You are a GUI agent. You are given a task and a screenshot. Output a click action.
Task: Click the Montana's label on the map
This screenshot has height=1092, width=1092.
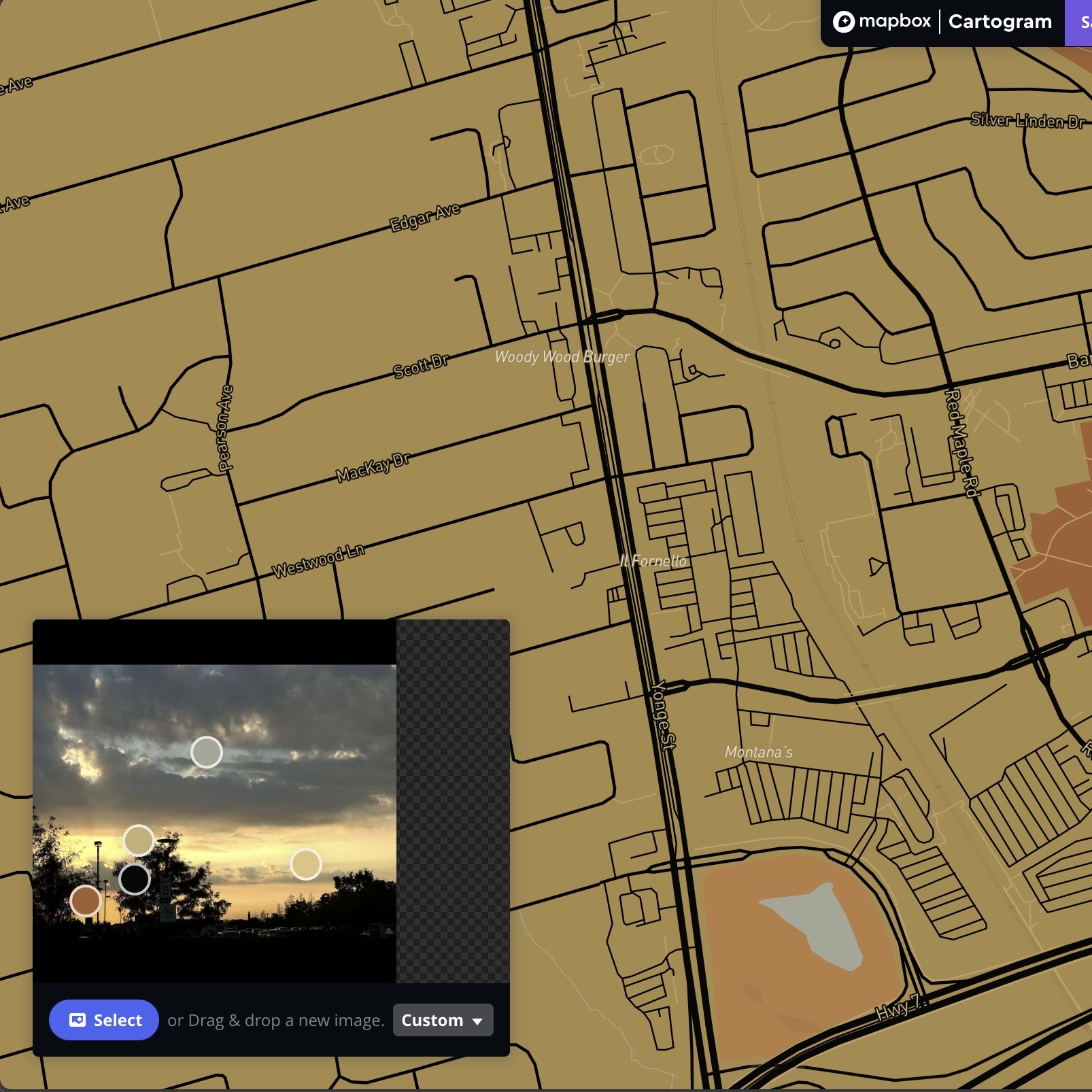(x=757, y=751)
